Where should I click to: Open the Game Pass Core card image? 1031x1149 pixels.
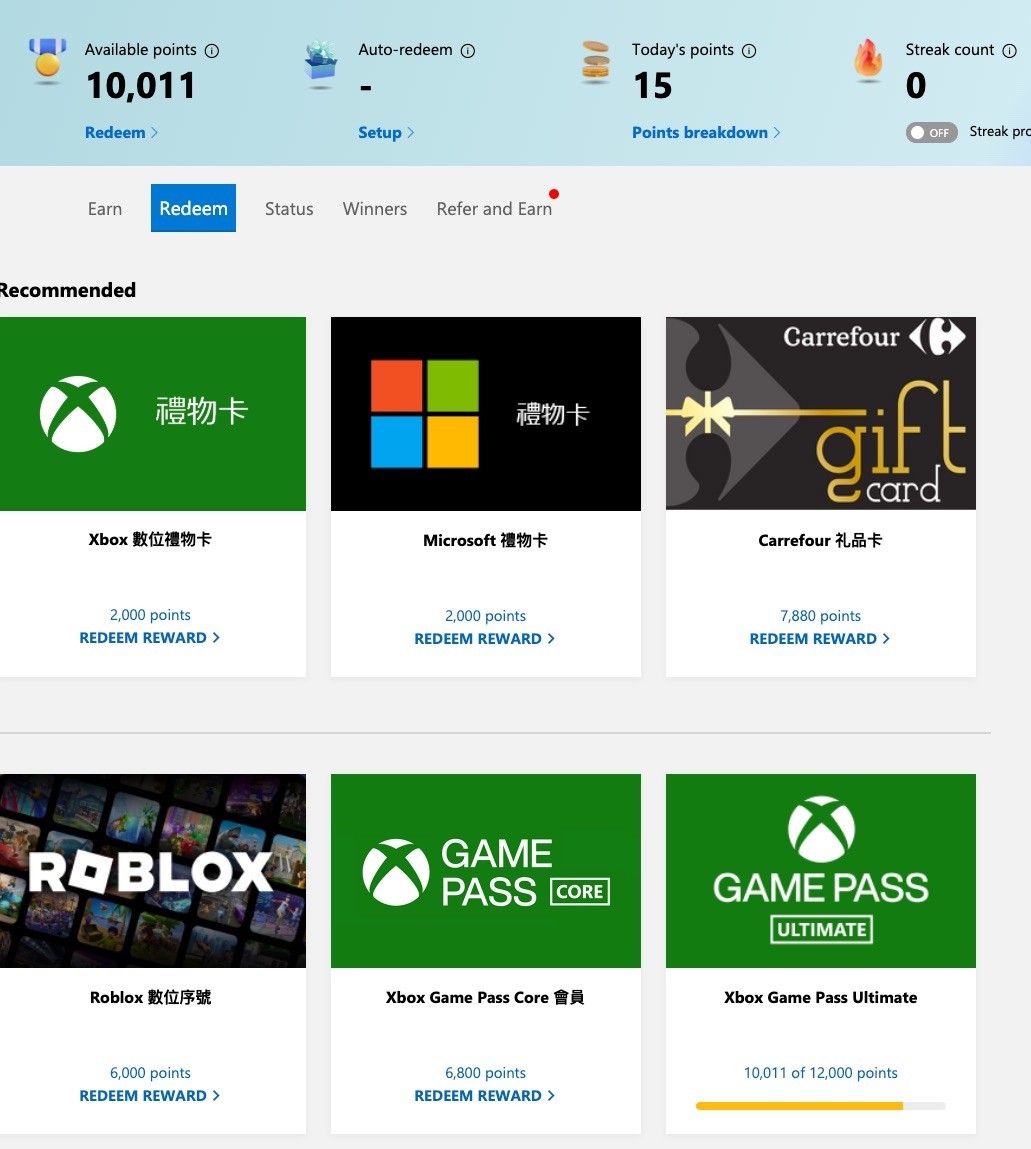coord(486,871)
